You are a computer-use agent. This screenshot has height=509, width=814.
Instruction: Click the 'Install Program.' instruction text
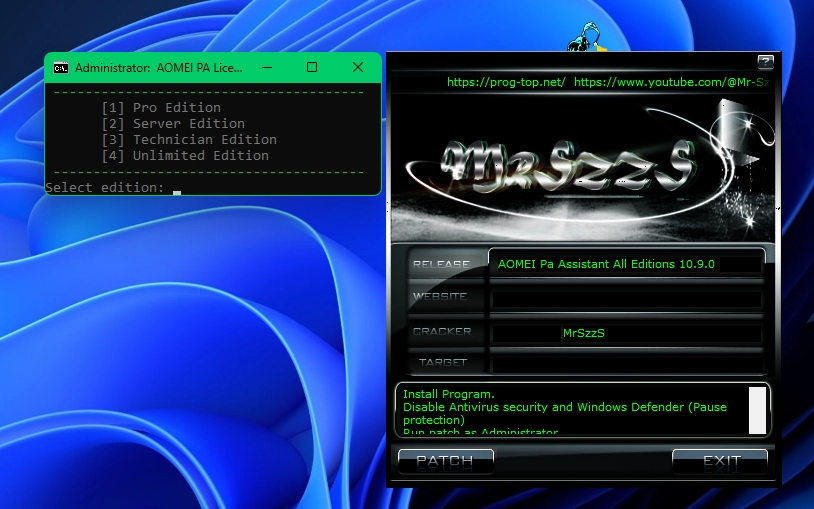[x=449, y=394]
